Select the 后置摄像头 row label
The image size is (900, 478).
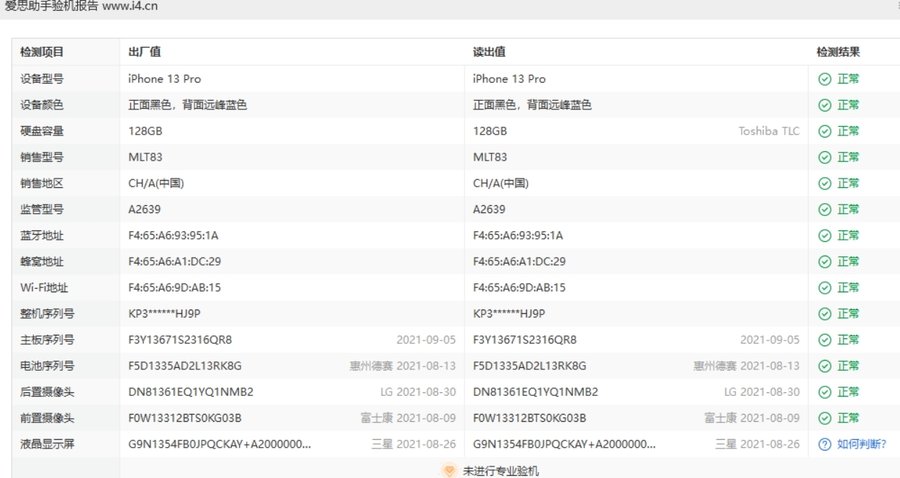(x=47, y=392)
